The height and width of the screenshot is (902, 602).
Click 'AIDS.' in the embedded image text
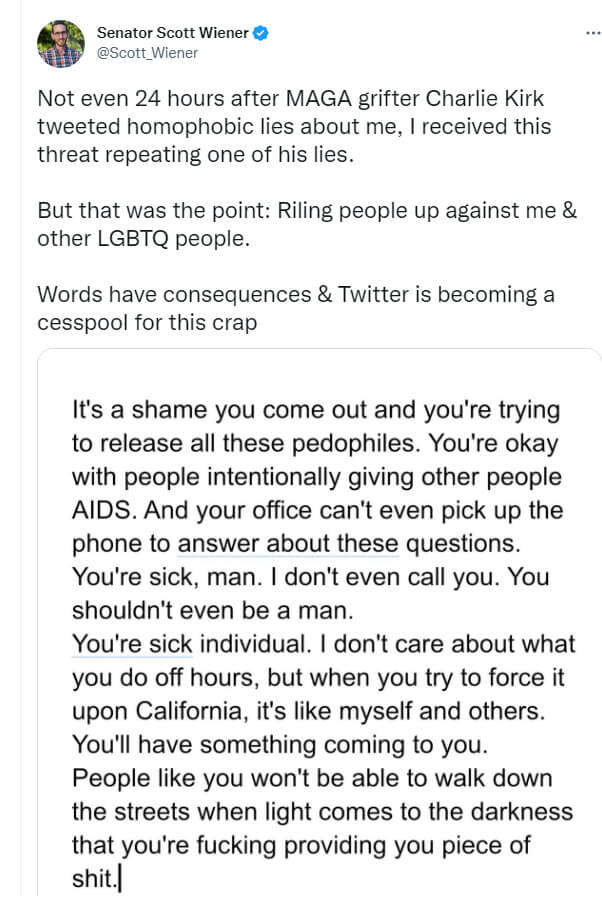[x=104, y=510]
